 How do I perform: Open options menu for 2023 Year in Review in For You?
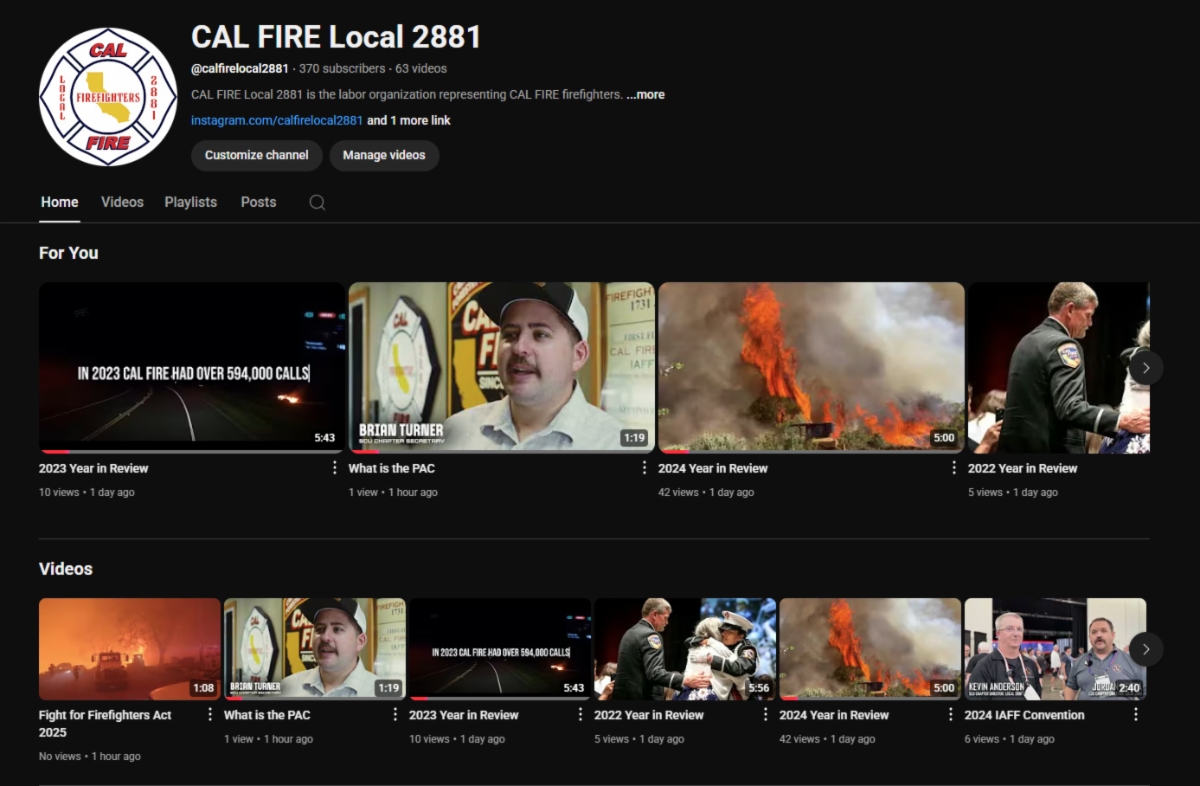tap(335, 468)
